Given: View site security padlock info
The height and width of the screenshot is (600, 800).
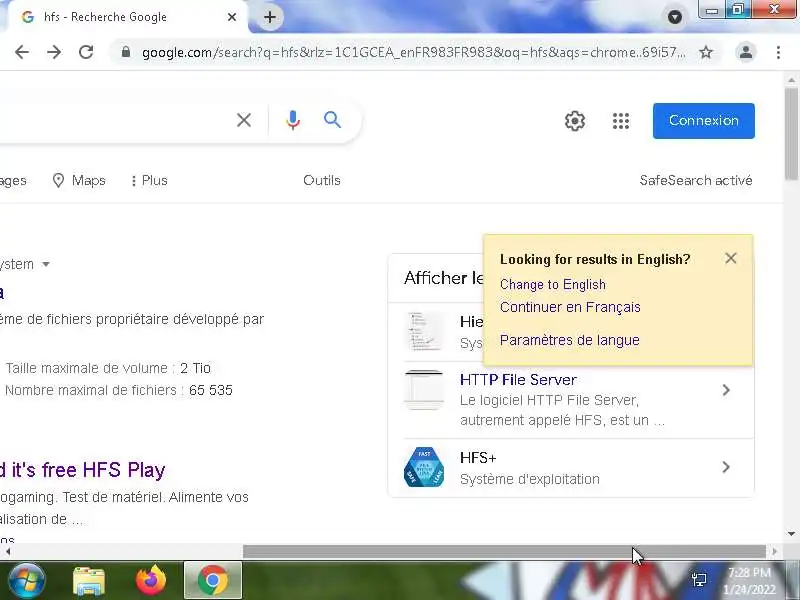Looking at the screenshot, I should pyautogui.click(x=126, y=52).
